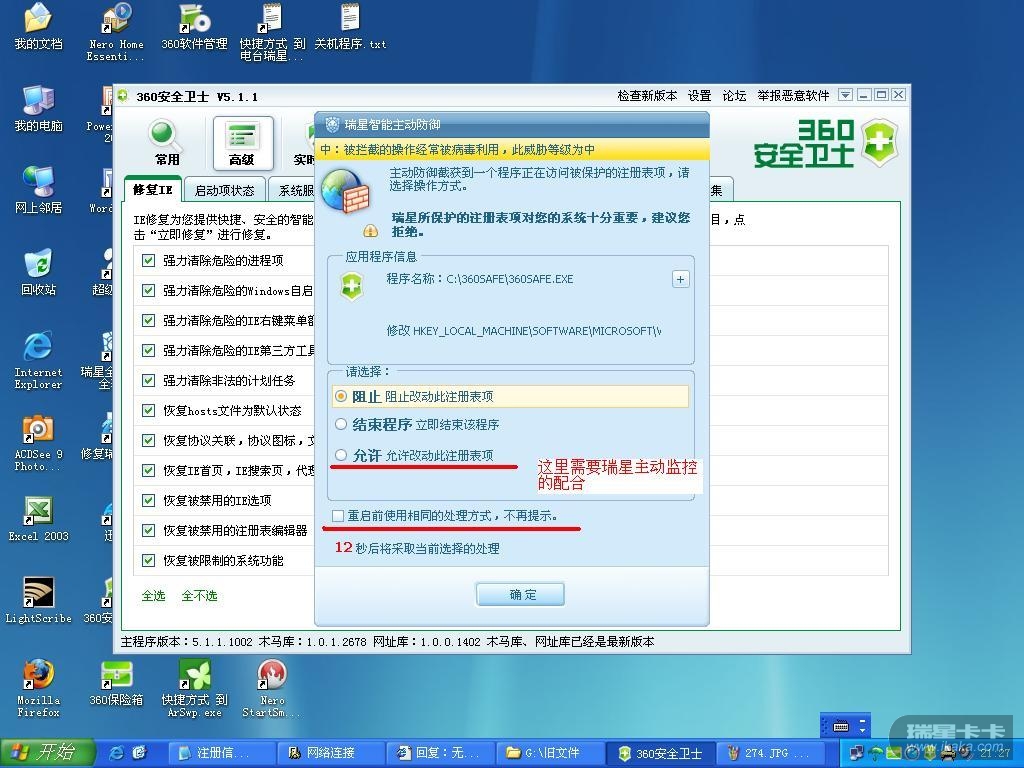Switch to 注册信 taskbar window
1024x768 pixels.
pyautogui.click(x=221, y=753)
